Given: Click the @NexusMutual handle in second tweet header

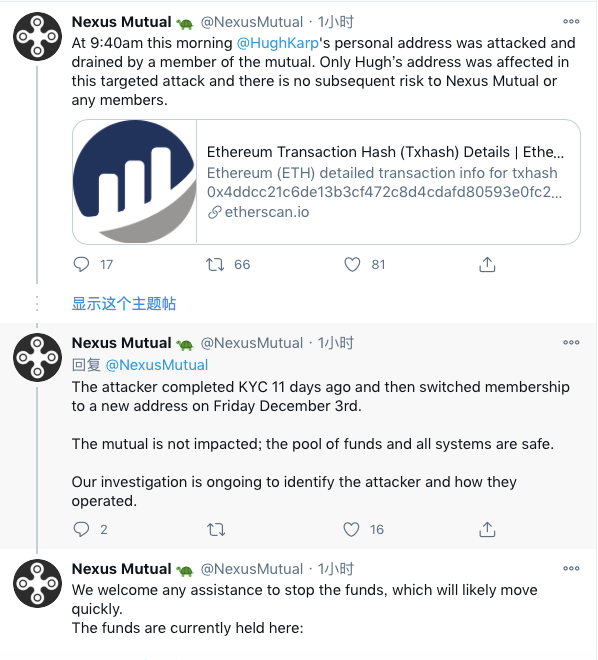Looking at the screenshot, I should pos(252,343).
